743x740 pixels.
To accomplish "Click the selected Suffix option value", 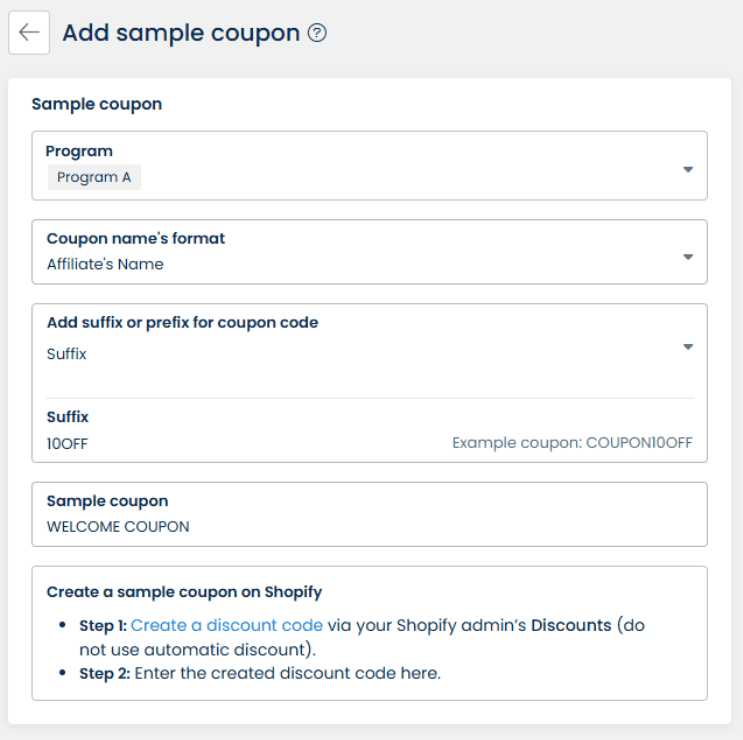I will click(67, 354).
